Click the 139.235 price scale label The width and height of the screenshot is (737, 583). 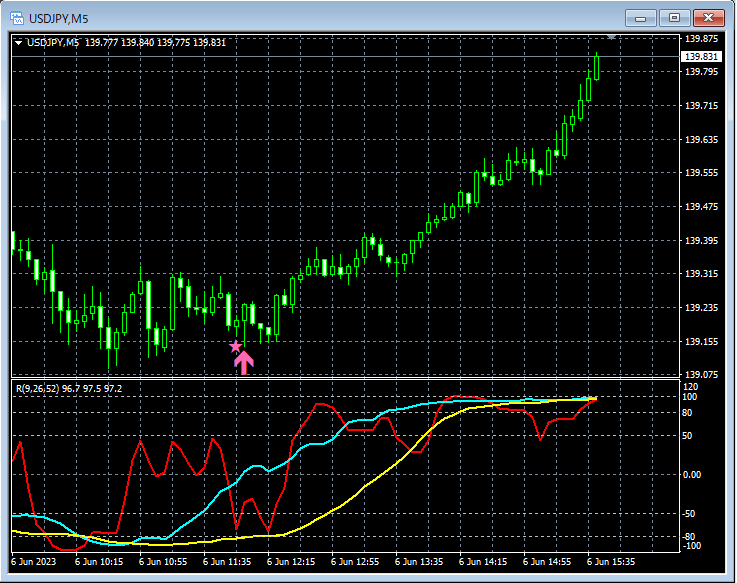(701, 307)
